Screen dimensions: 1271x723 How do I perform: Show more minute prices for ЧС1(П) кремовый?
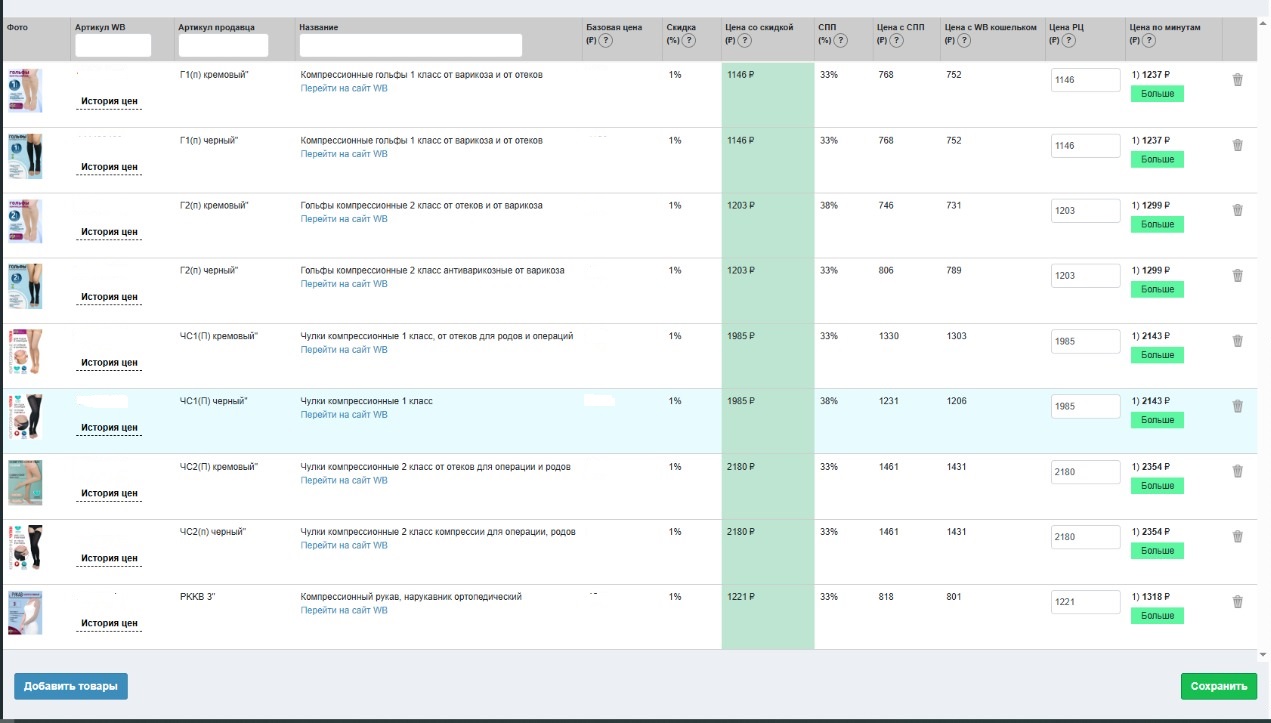1157,355
